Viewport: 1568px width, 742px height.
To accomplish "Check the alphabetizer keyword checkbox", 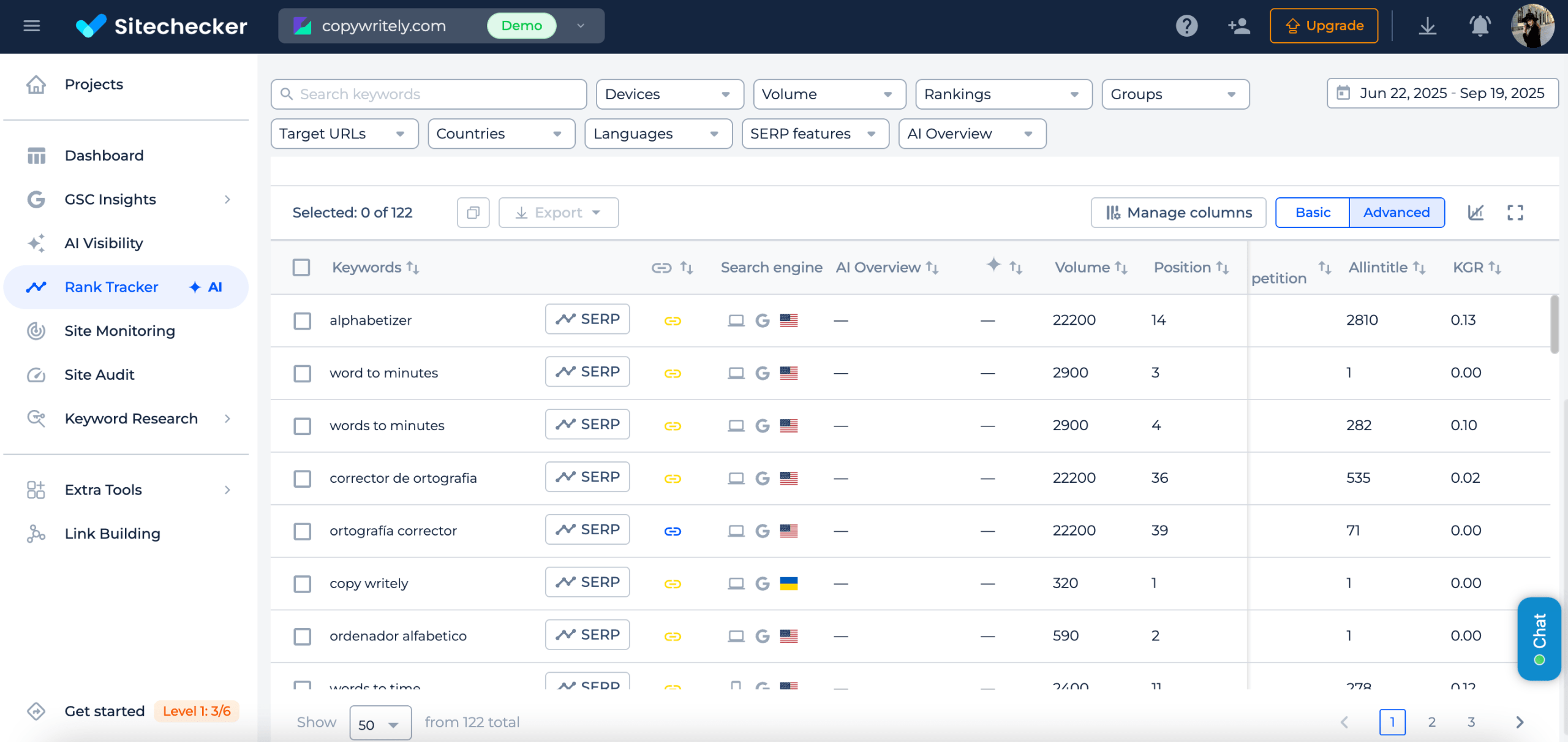I will (x=302, y=320).
